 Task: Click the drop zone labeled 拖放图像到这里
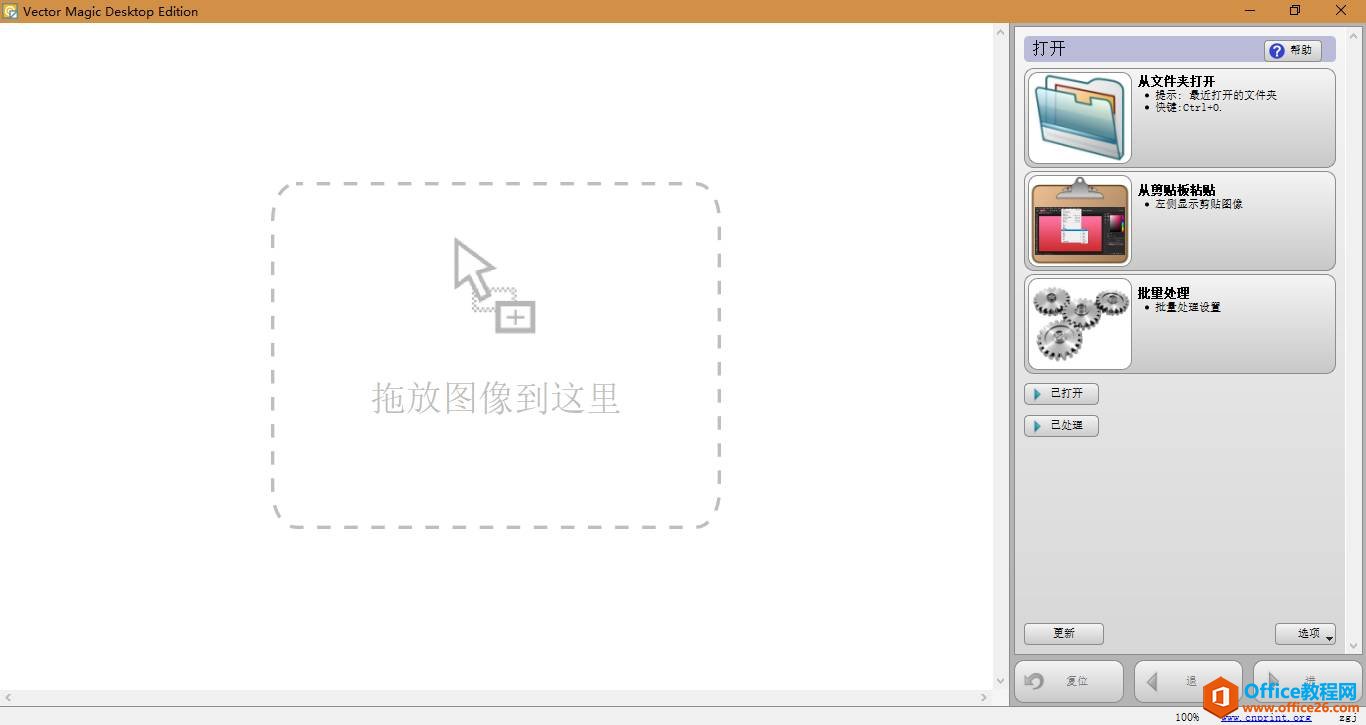(496, 355)
